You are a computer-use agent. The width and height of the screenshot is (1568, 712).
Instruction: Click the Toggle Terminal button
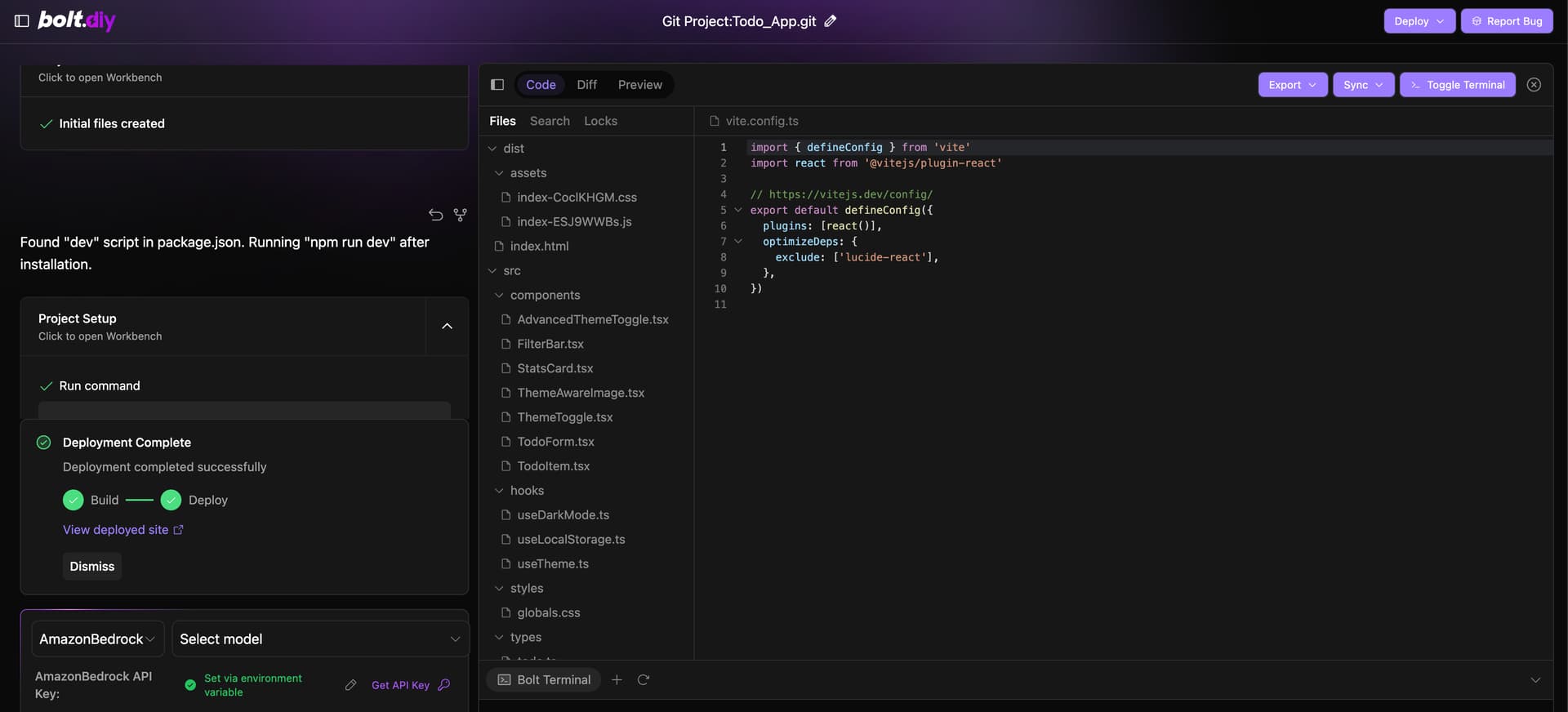click(x=1458, y=85)
